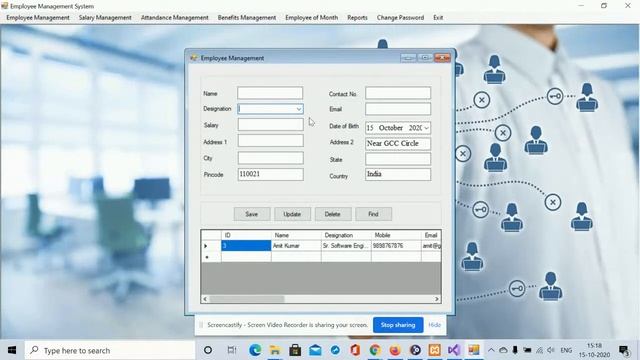Open Google Chrome from the taskbar
This screenshot has height=360, width=640.
(x=375, y=350)
